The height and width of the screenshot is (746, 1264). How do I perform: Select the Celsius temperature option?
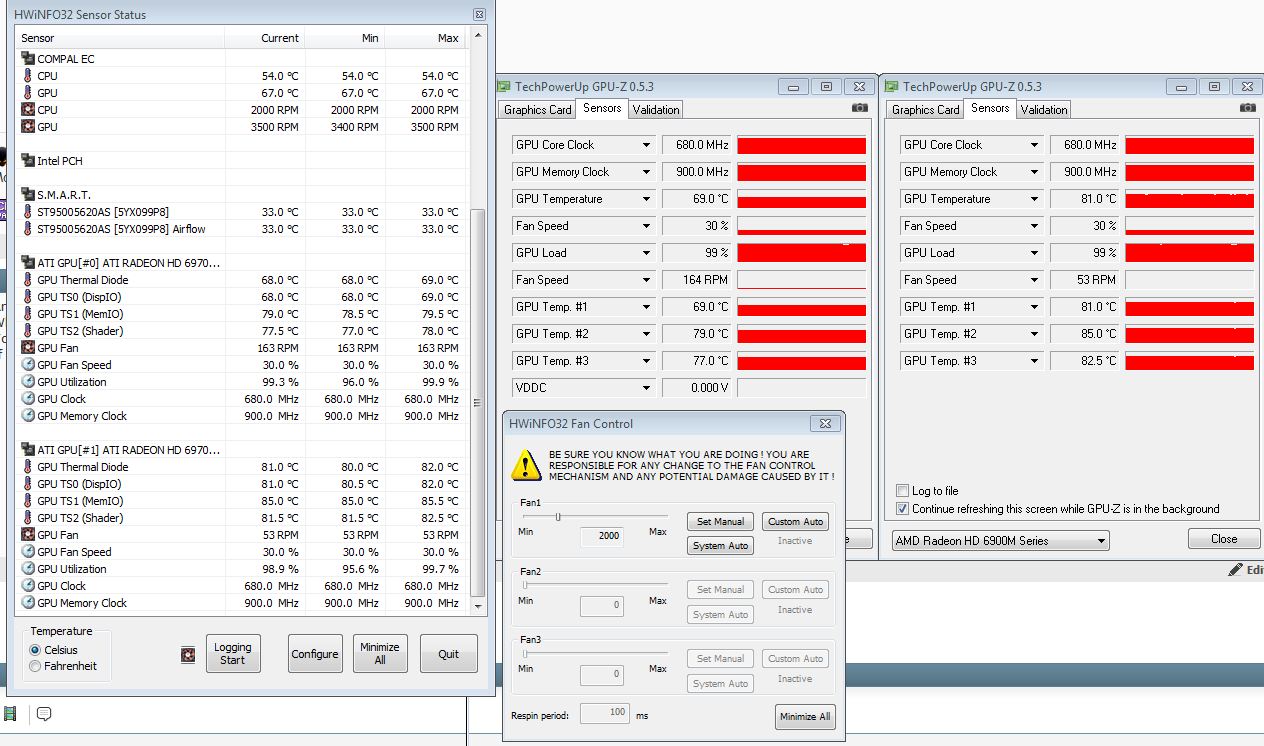click(x=36, y=650)
